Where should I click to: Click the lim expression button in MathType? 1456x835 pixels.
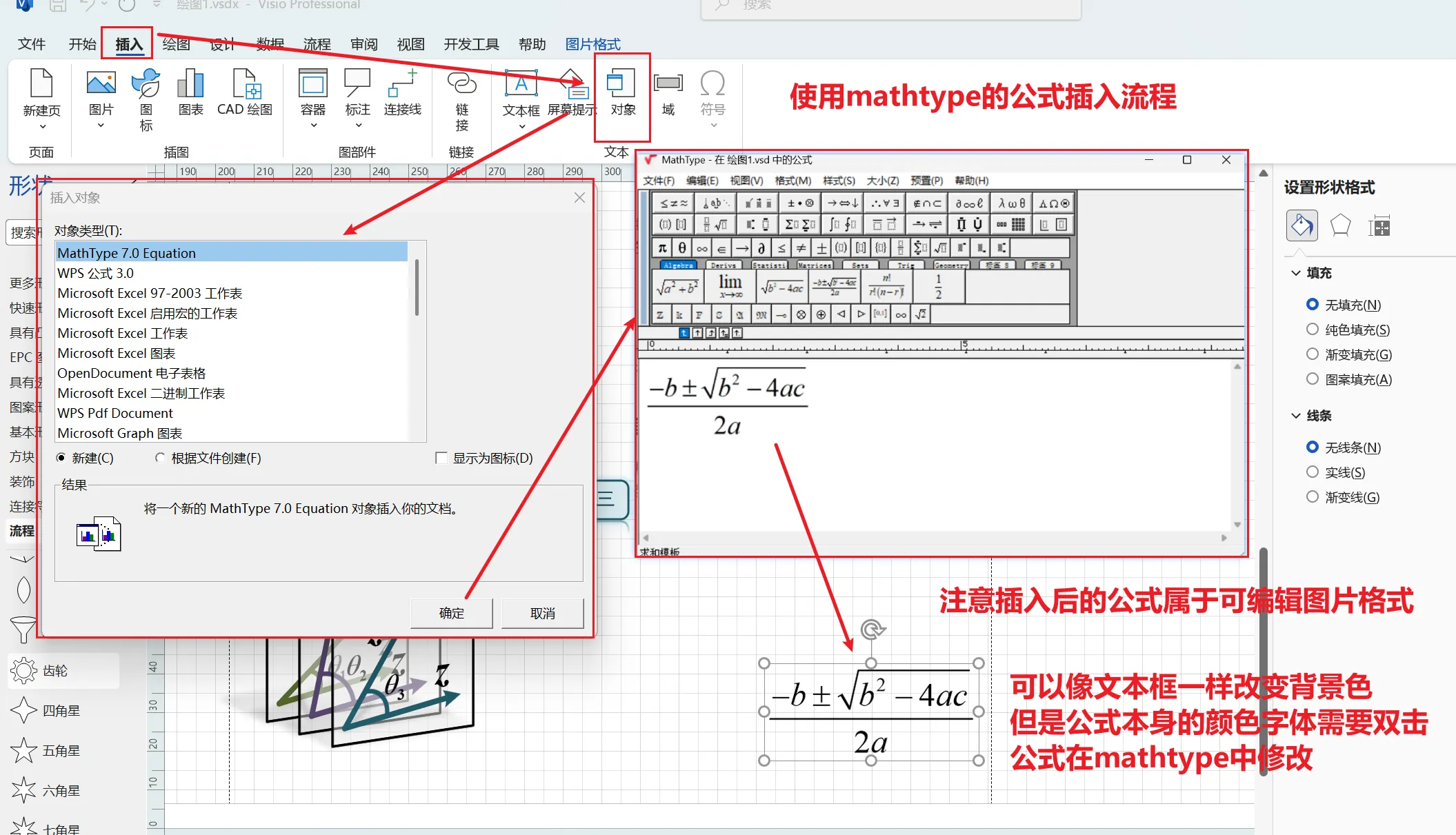click(730, 286)
